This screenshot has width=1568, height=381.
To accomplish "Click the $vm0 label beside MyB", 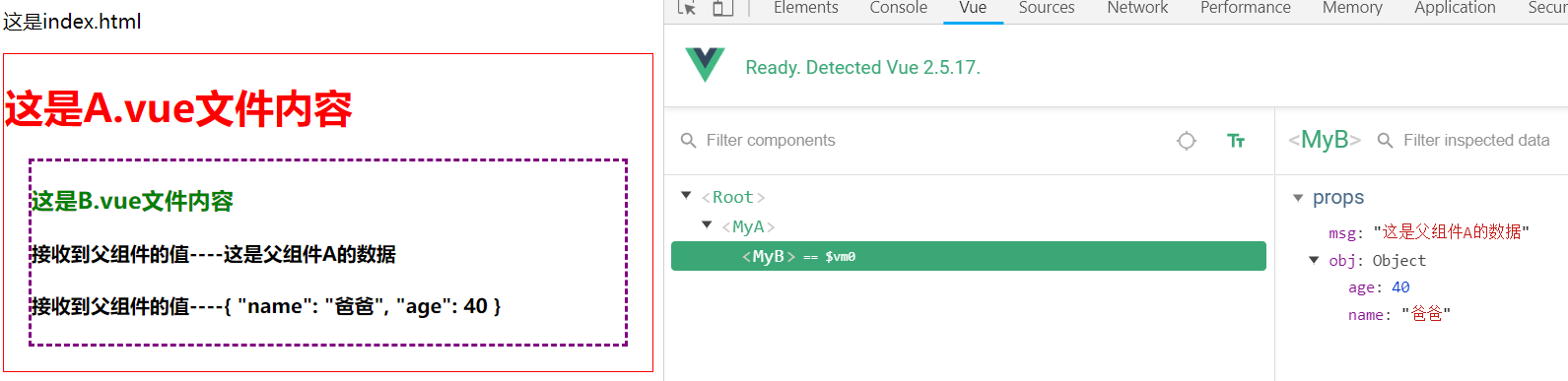I will tap(841, 257).
